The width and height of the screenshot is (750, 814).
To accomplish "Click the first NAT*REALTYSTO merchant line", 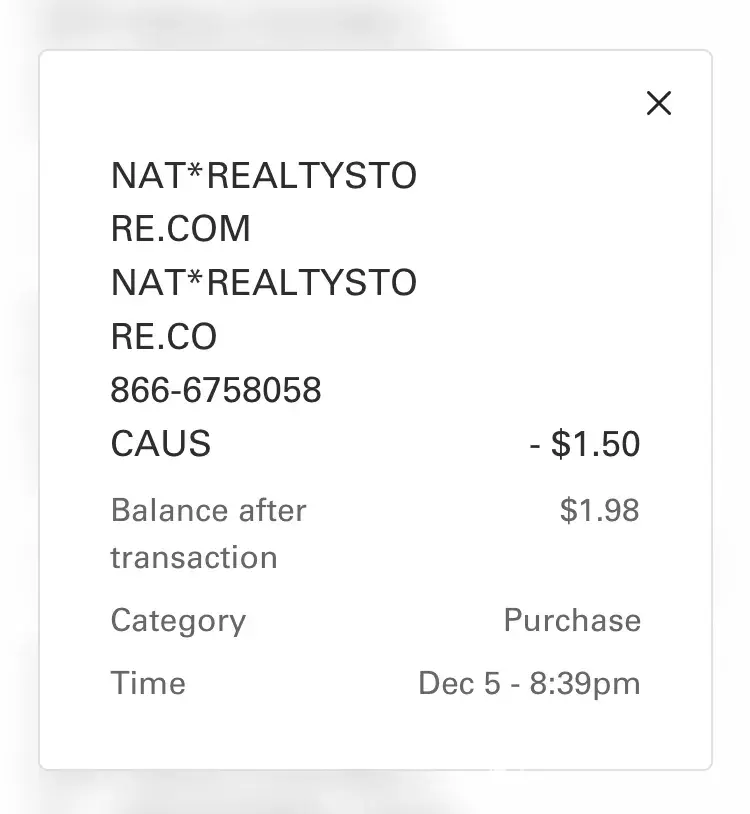I will [x=263, y=176].
